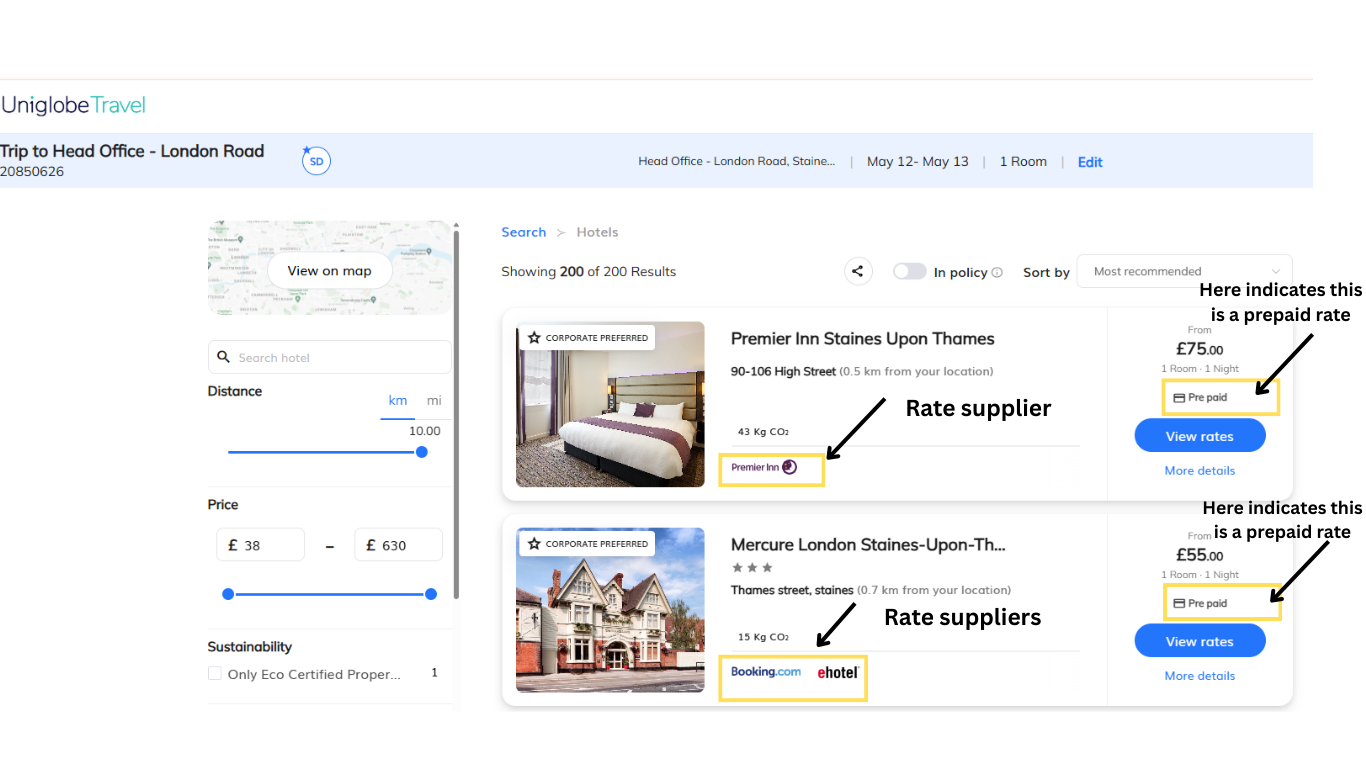
Task: Click the £55.00 price
Action: 1199,556
